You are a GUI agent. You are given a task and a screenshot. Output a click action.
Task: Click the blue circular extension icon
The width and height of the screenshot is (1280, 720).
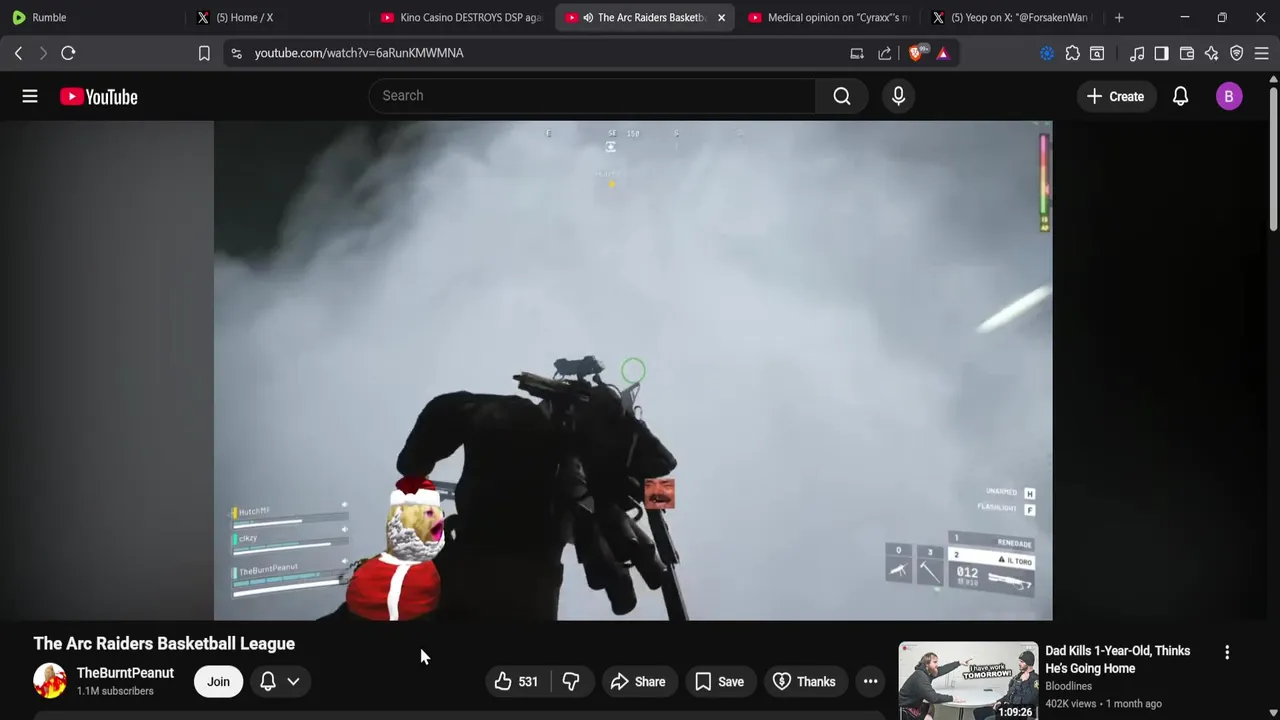tap(1047, 53)
